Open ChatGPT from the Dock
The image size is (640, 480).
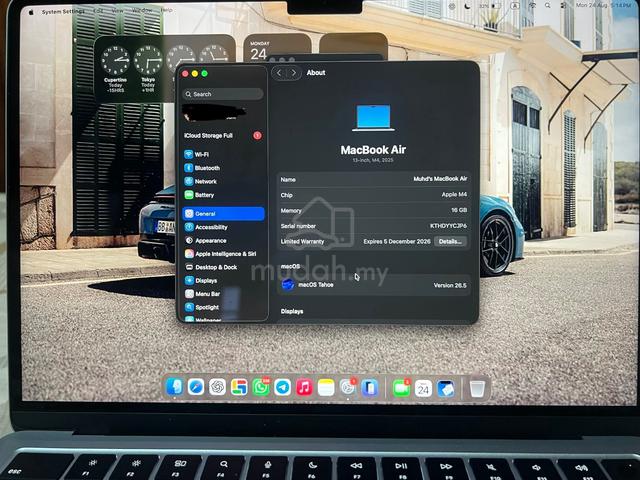click(218, 387)
